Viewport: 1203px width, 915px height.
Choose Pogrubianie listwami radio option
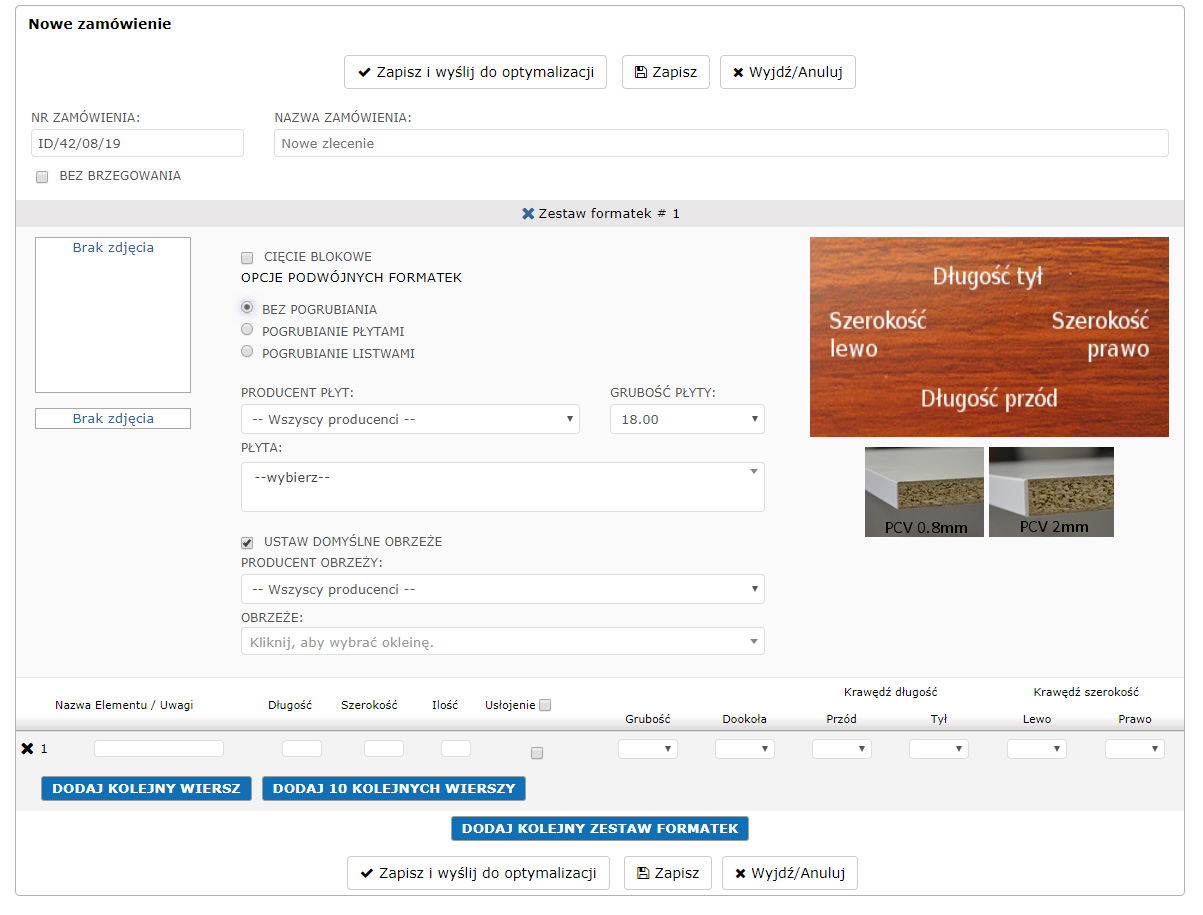point(247,351)
